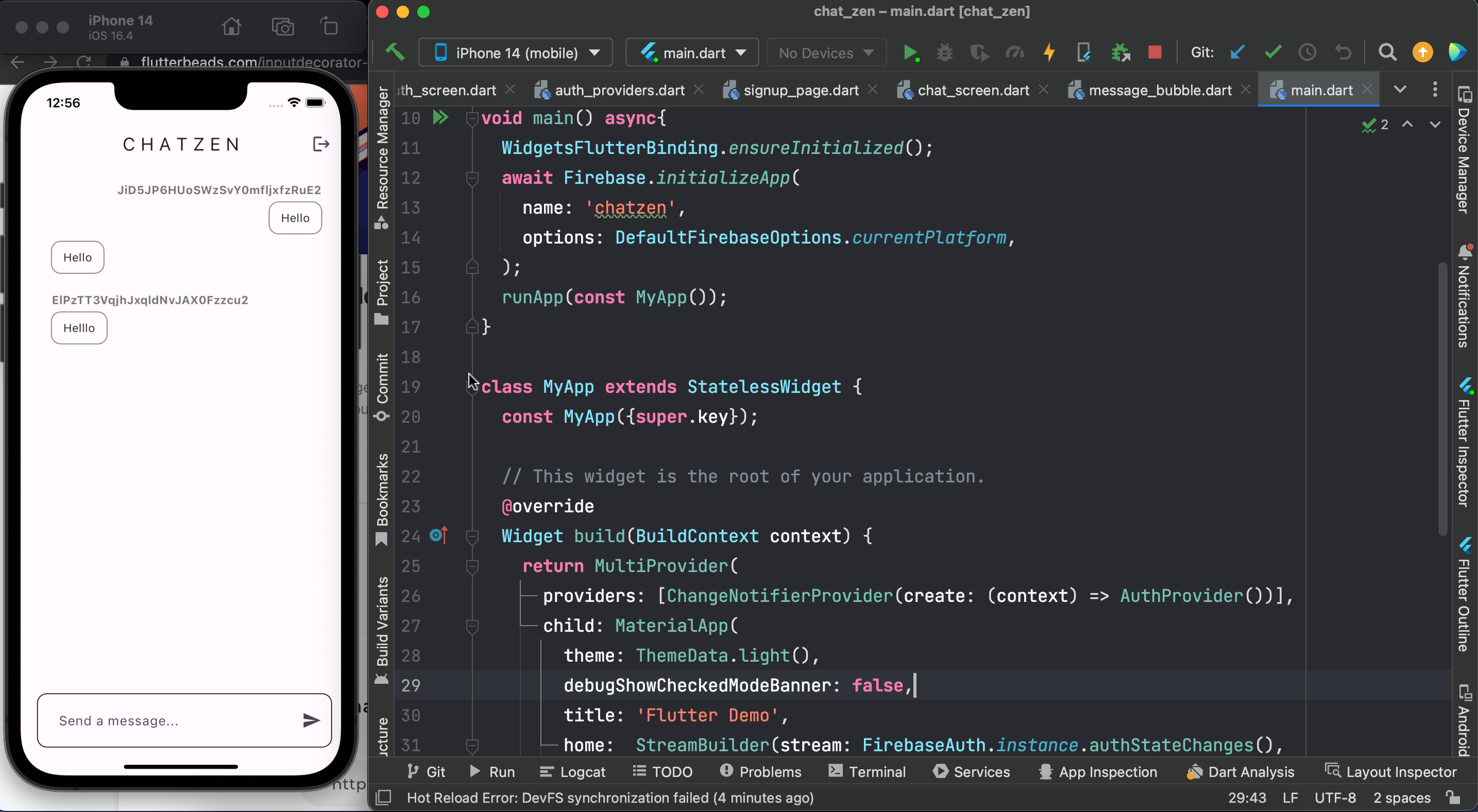The width and height of the screenshot is (1478, 812).
Task: Click the tool windows quick-access icon in status bar
Action: pyautogui.click(x=383, y=798)
